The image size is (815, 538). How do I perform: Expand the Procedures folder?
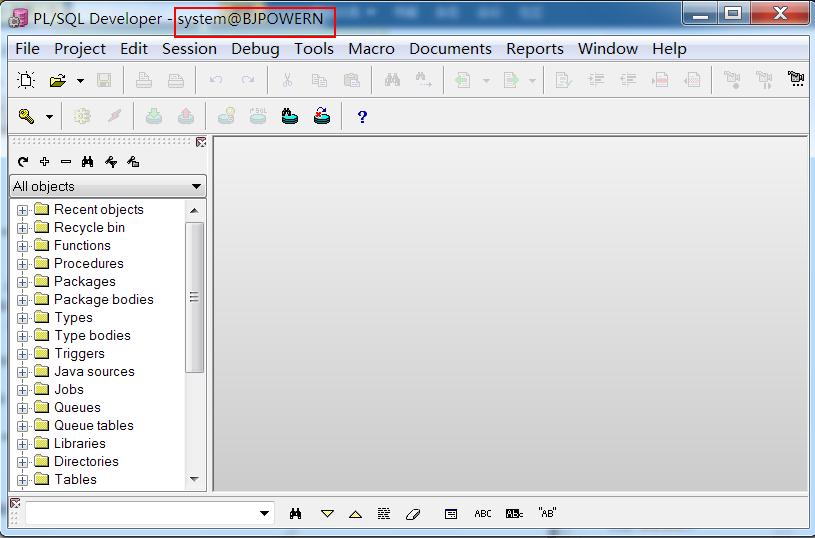(x=22, y=264)
